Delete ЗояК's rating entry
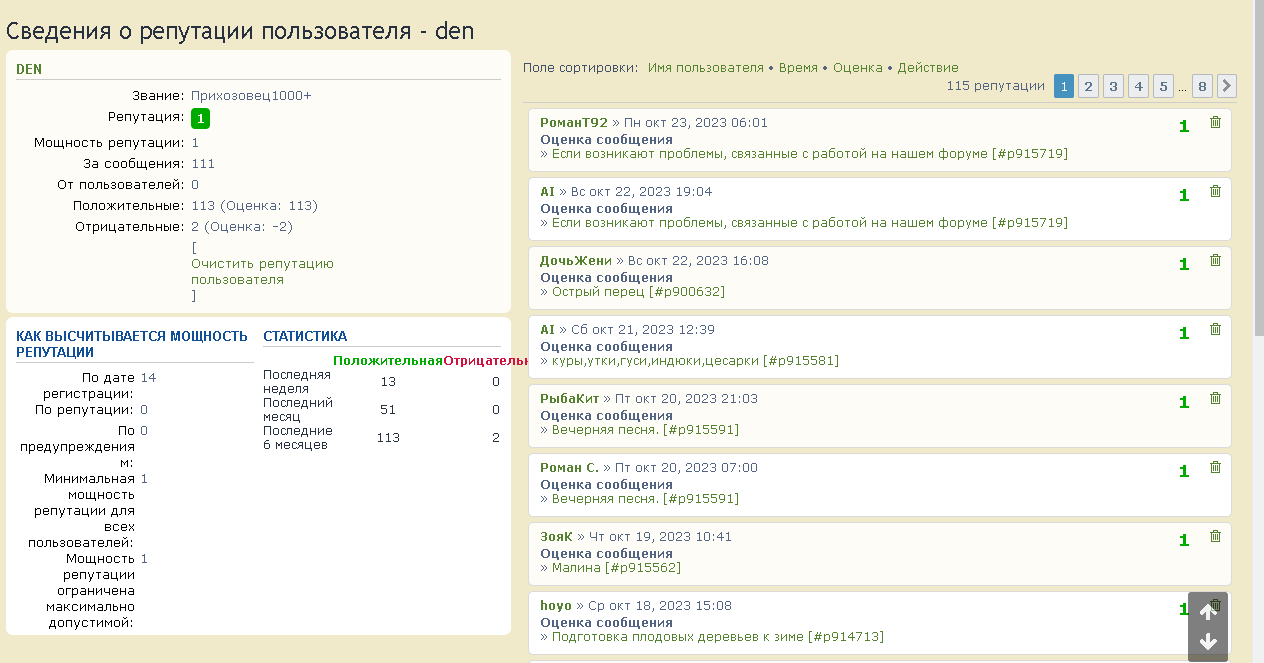This screenshot has width=1264, height=663. coord(1215,536)
